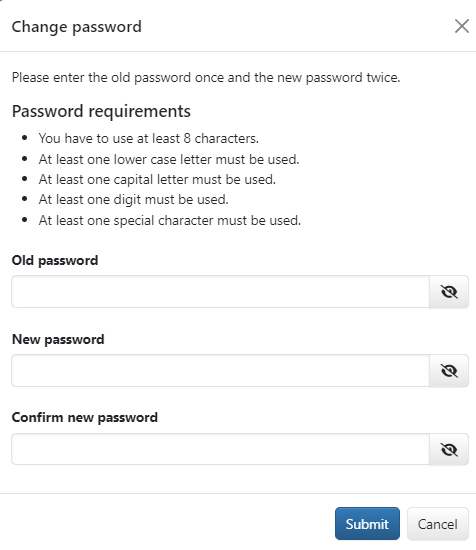Click the "Old password" field label
The image size is (476, 550).
[x=55, y=261]
